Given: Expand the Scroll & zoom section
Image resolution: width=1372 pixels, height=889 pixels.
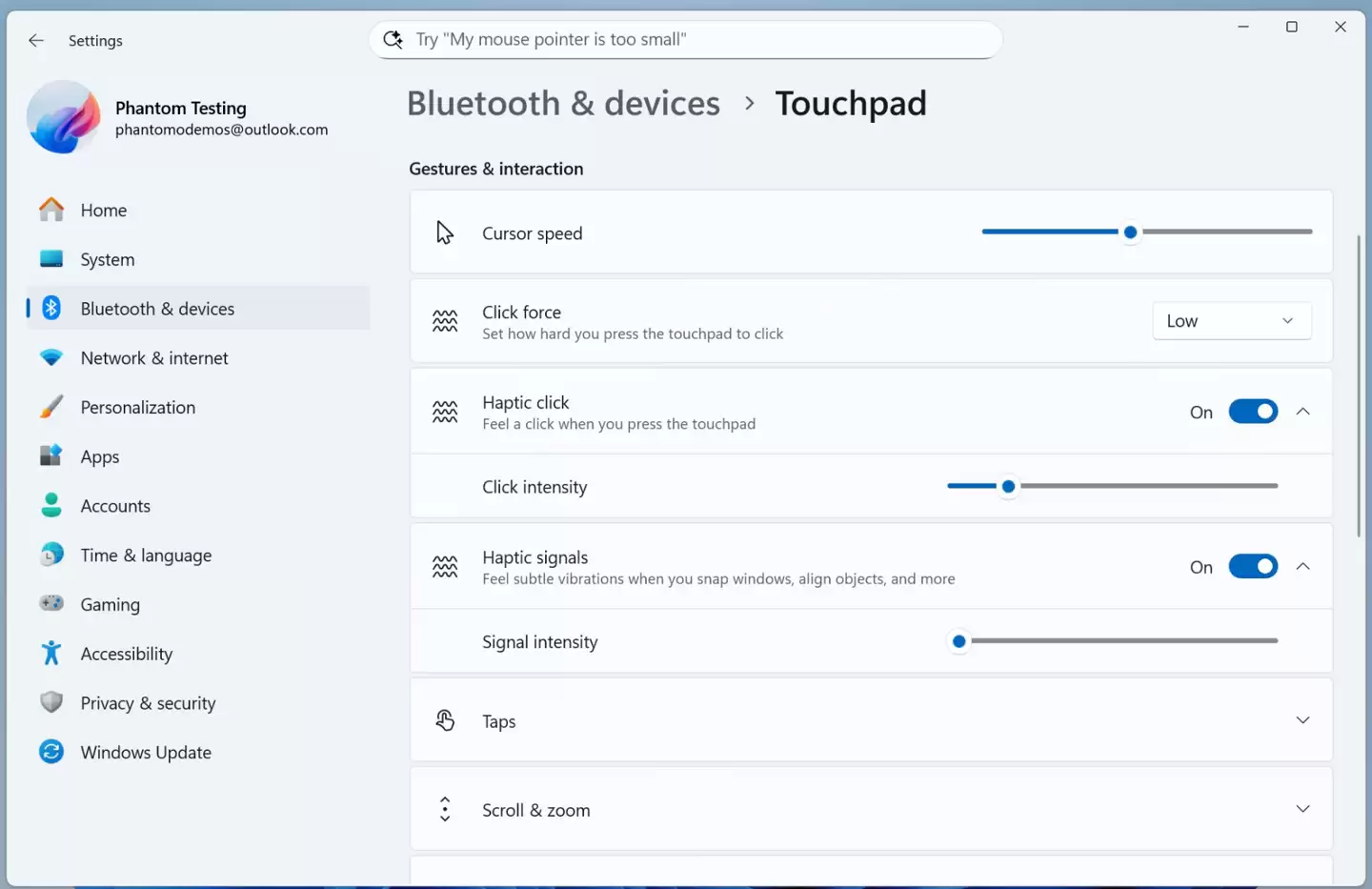Looking at the screenshot, I should (x=1302, y=809).
